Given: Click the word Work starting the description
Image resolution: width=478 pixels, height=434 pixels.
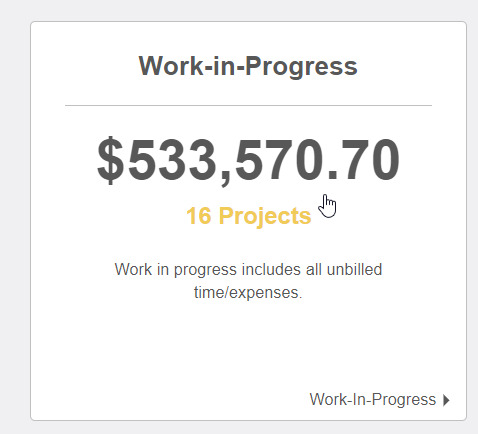Looking at the screenshot, I should [x=133, y=269].
